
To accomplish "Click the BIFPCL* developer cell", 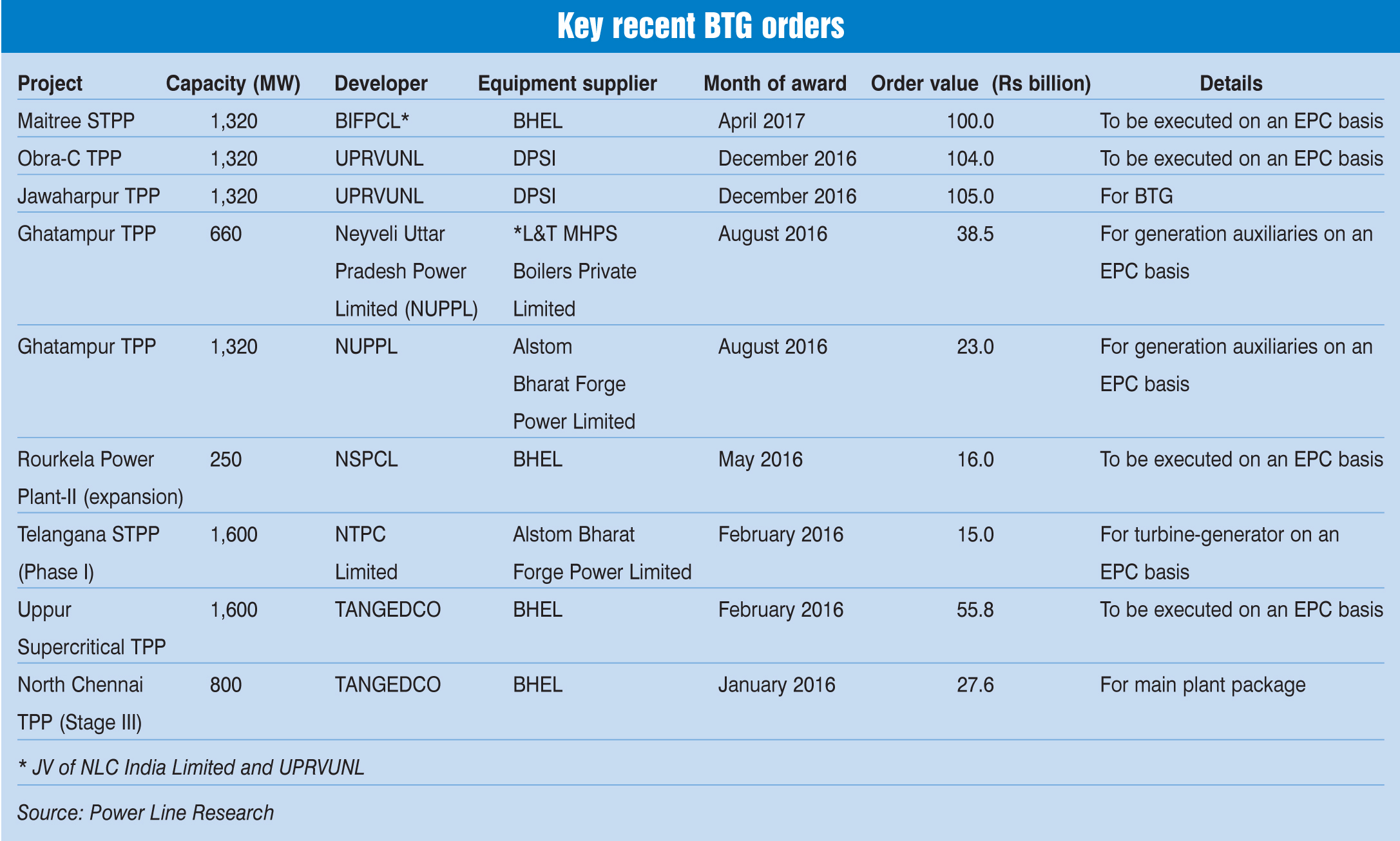I will [372, 121].
